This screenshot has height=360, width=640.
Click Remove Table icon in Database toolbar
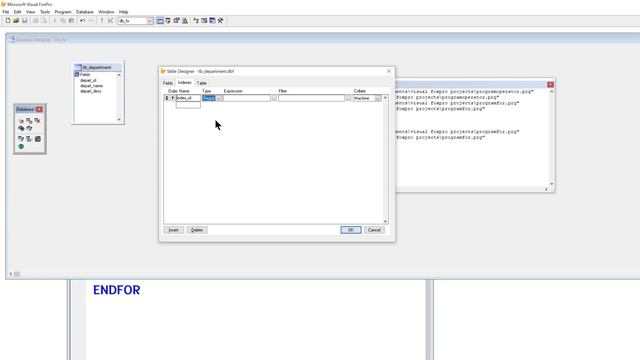click(38, 121)
